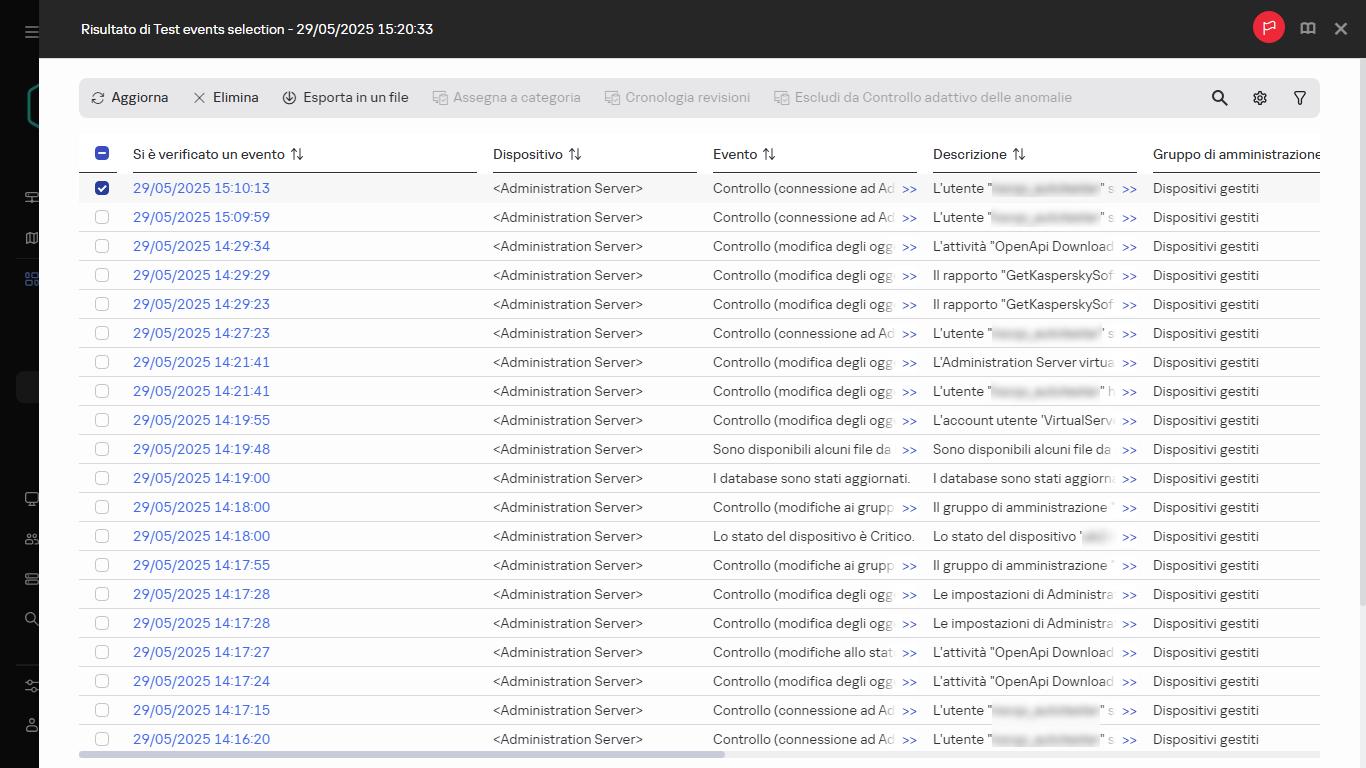
Task: Sort by 'Si è verificato un evento' column
Action: [297, 155]
